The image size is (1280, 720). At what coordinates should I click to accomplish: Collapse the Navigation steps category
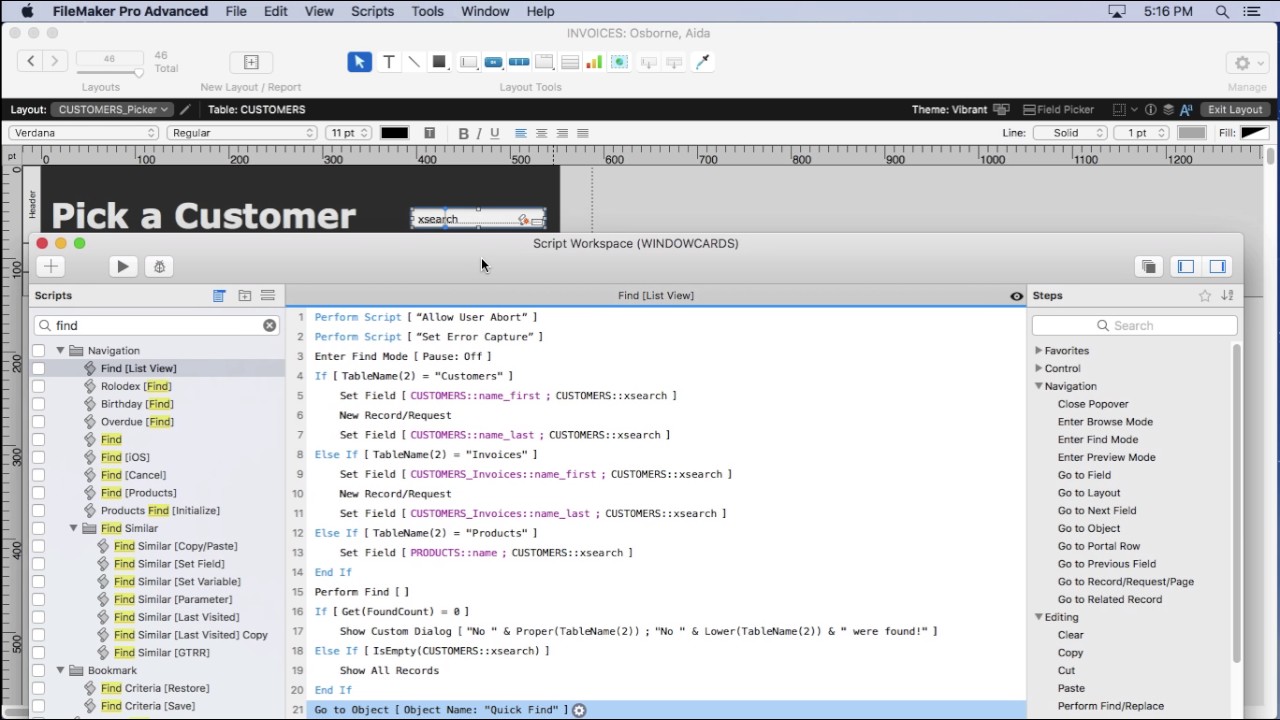[1038, 386]
